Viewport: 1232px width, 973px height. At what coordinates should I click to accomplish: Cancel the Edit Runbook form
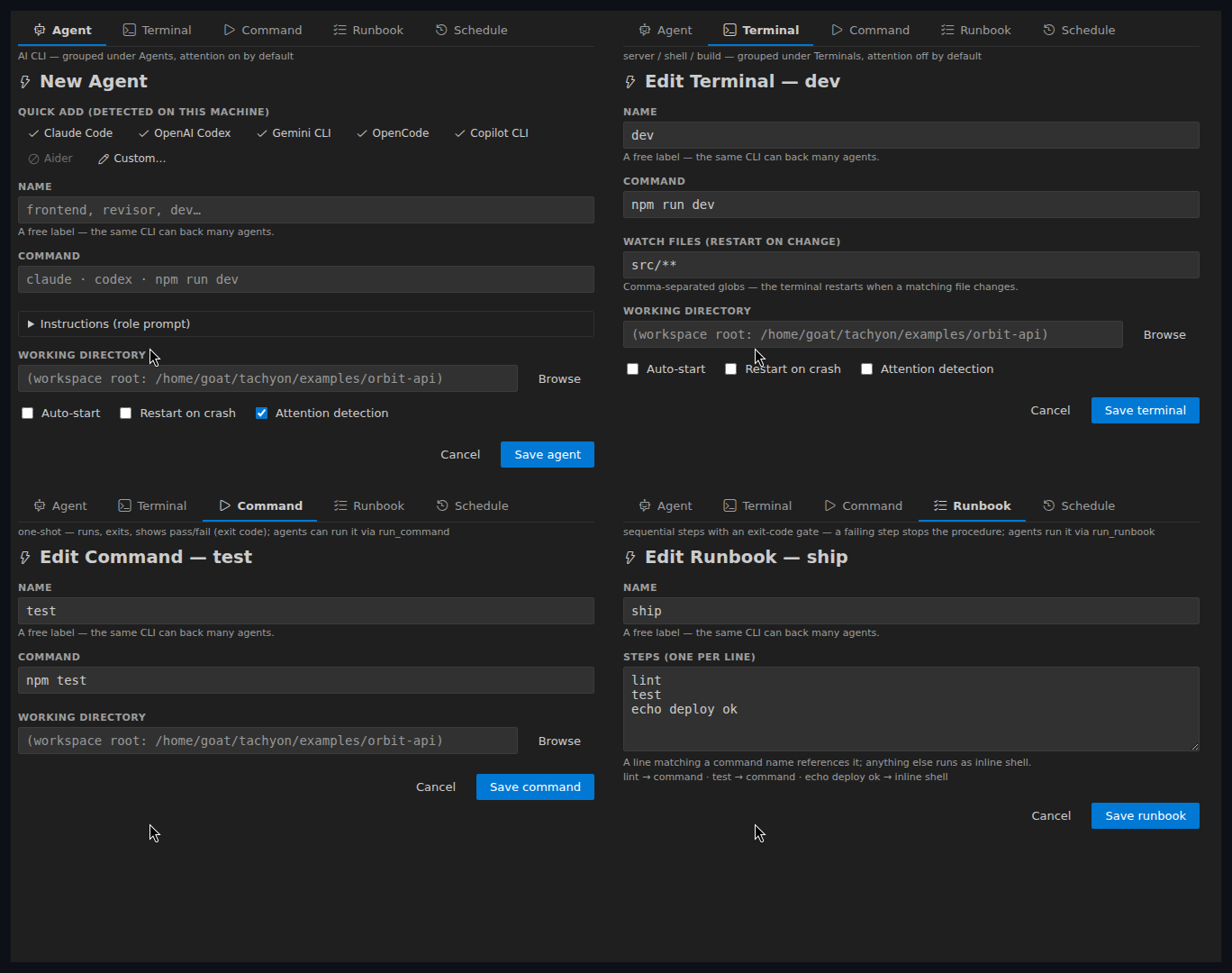[1051, 816]
